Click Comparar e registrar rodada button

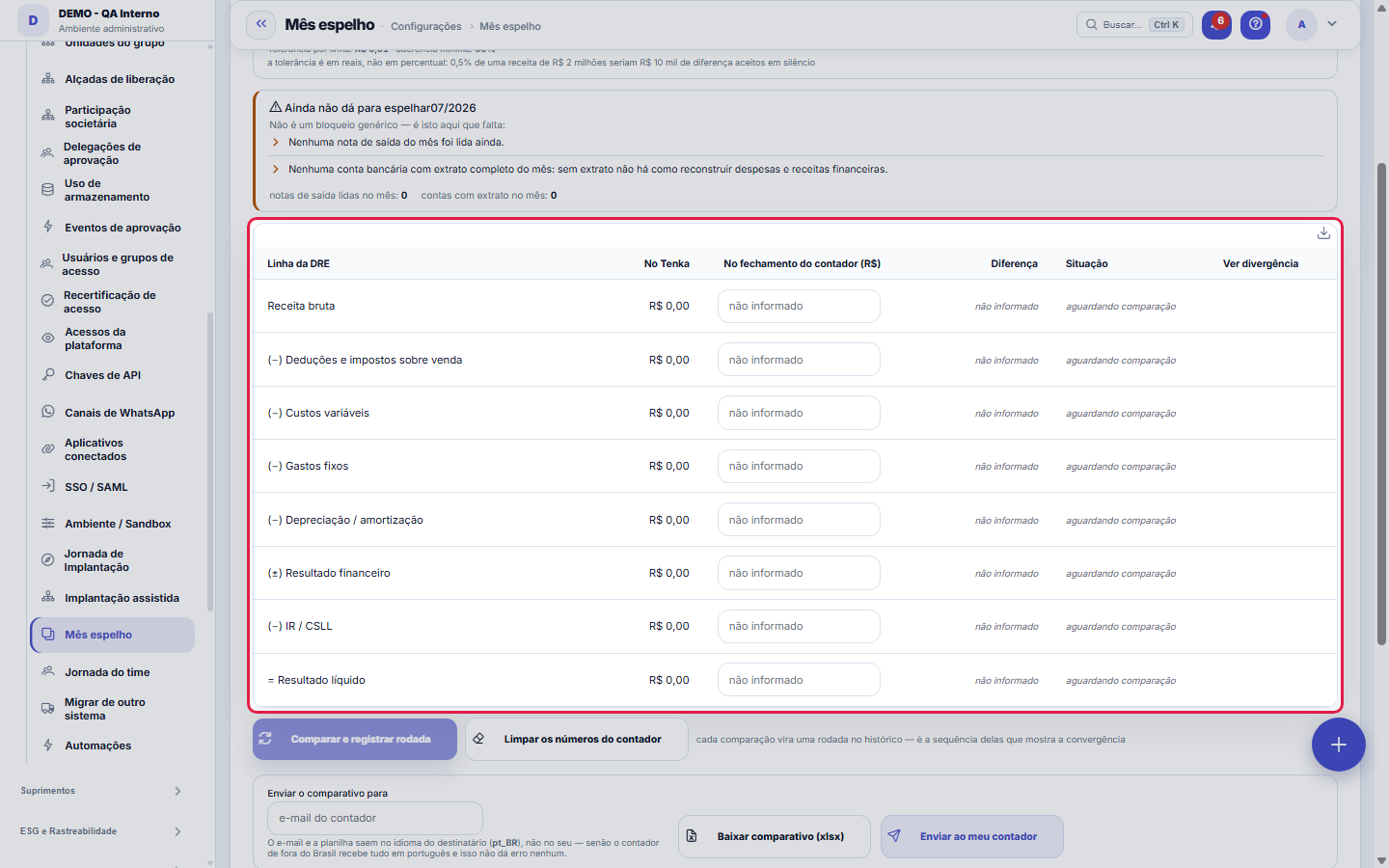point(355,740)
